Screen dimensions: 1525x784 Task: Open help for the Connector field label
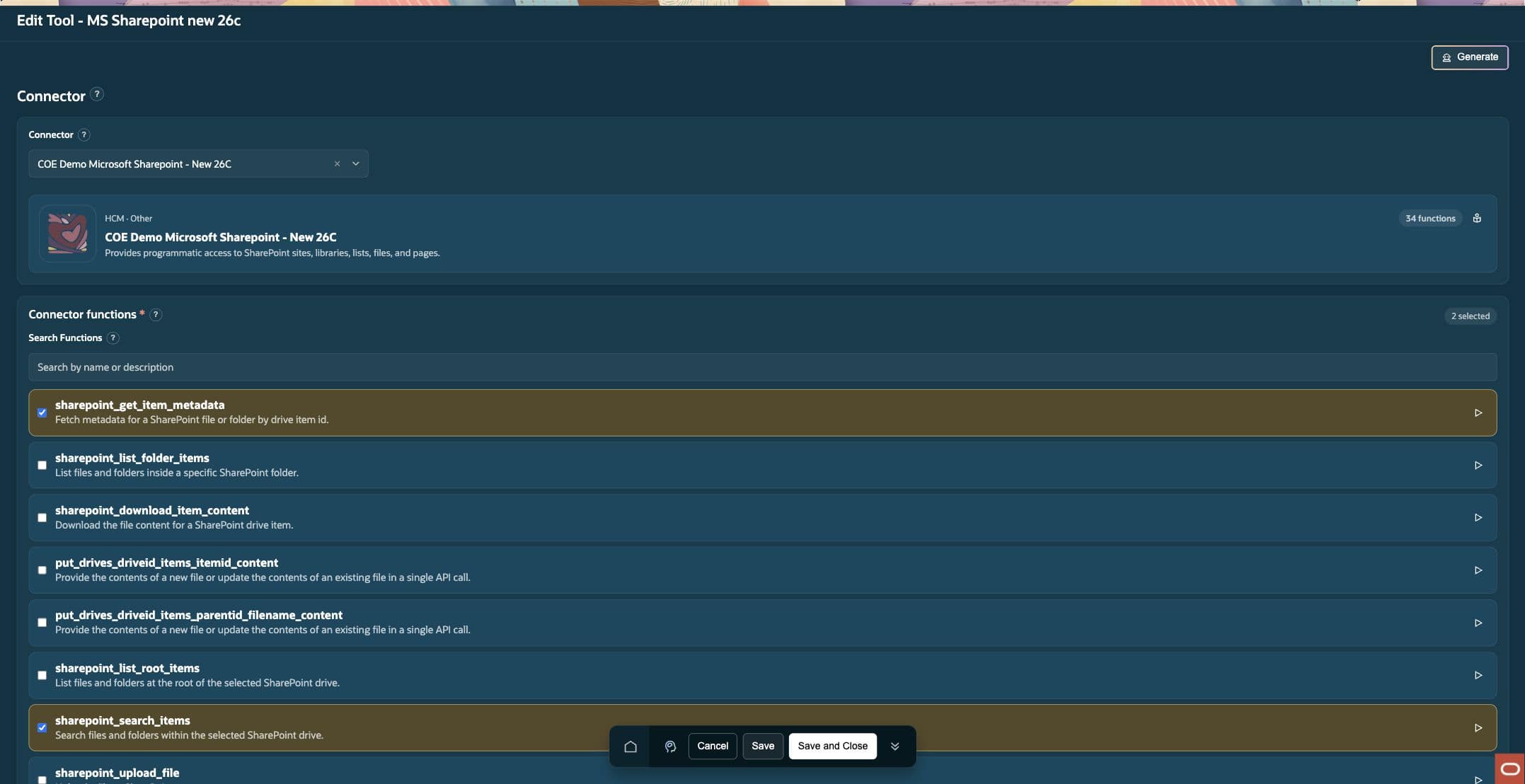(x=84, y=134)
